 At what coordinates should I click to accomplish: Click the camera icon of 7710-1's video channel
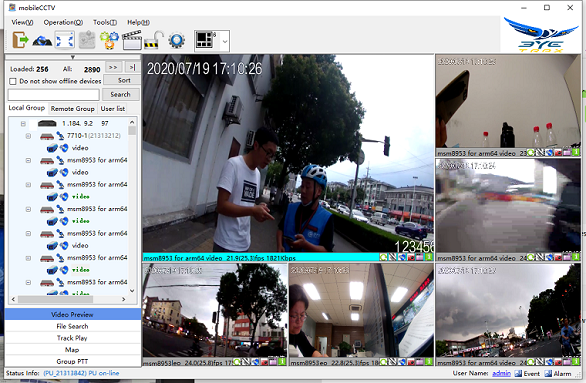(52, 148)
